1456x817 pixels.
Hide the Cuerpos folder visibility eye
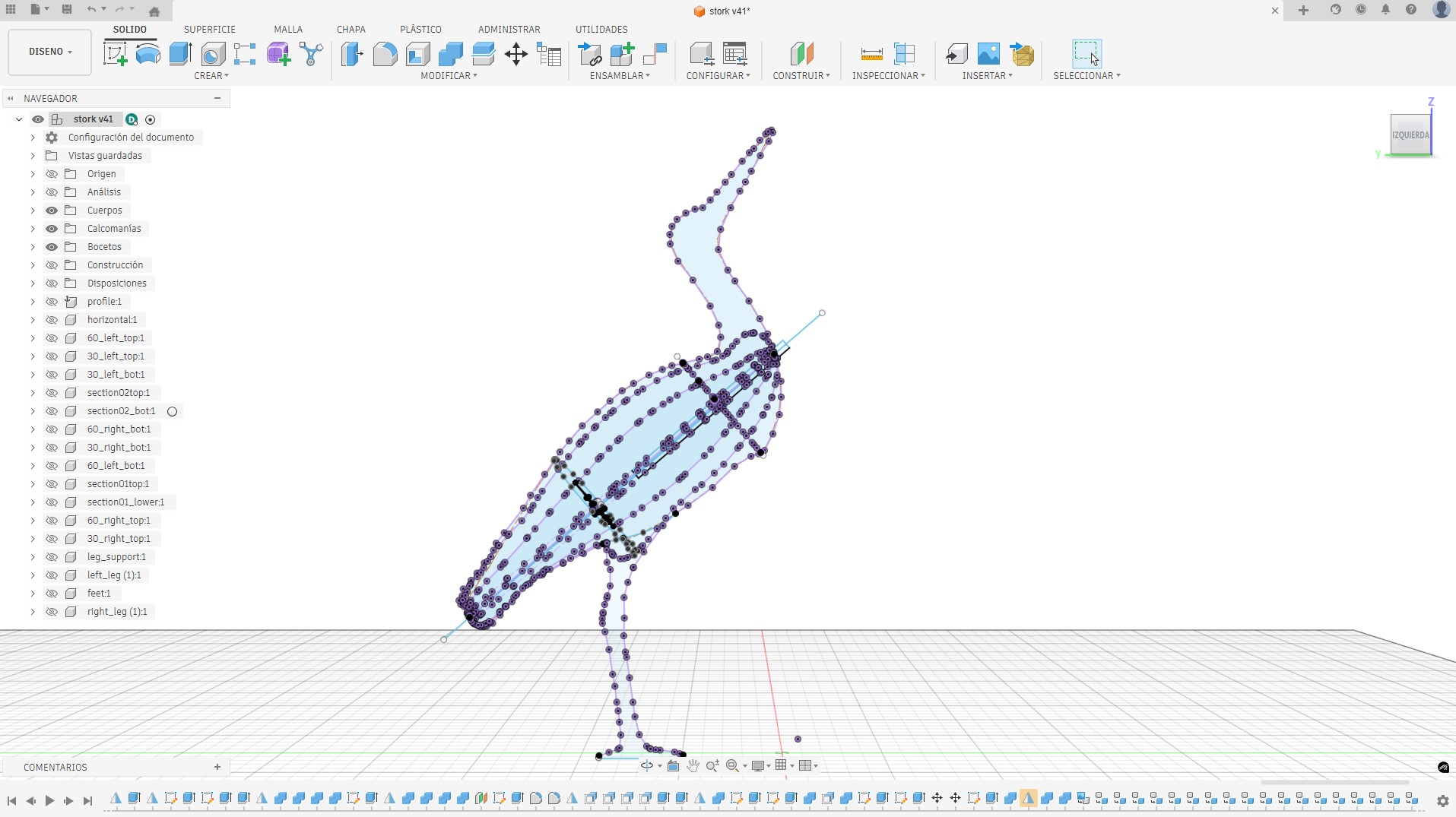(52, 211)
